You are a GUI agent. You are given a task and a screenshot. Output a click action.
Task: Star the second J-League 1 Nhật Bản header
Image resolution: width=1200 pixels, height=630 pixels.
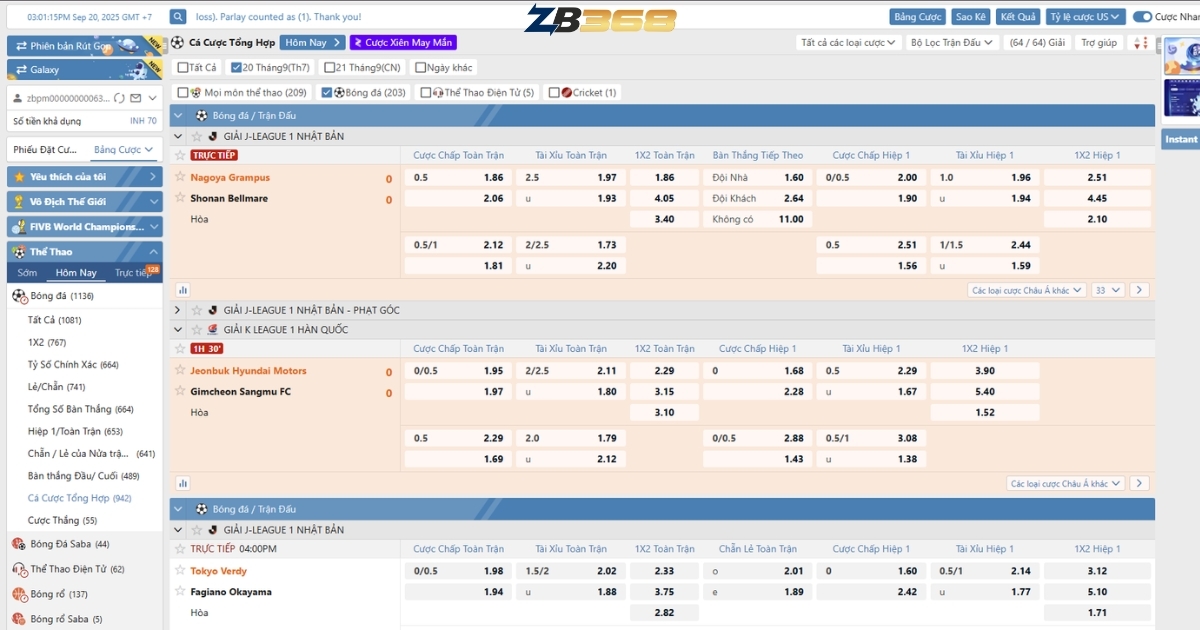click(197, 530)
